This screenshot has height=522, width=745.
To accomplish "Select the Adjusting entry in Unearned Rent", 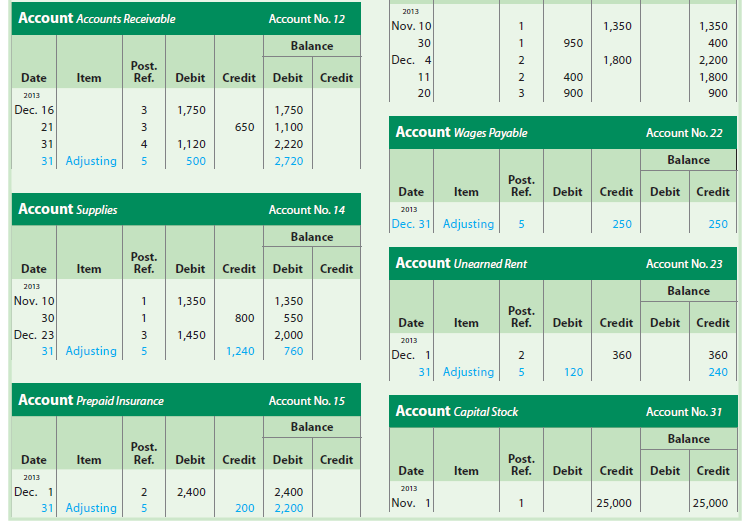I will pyautogui.click(x=468, y=372).
